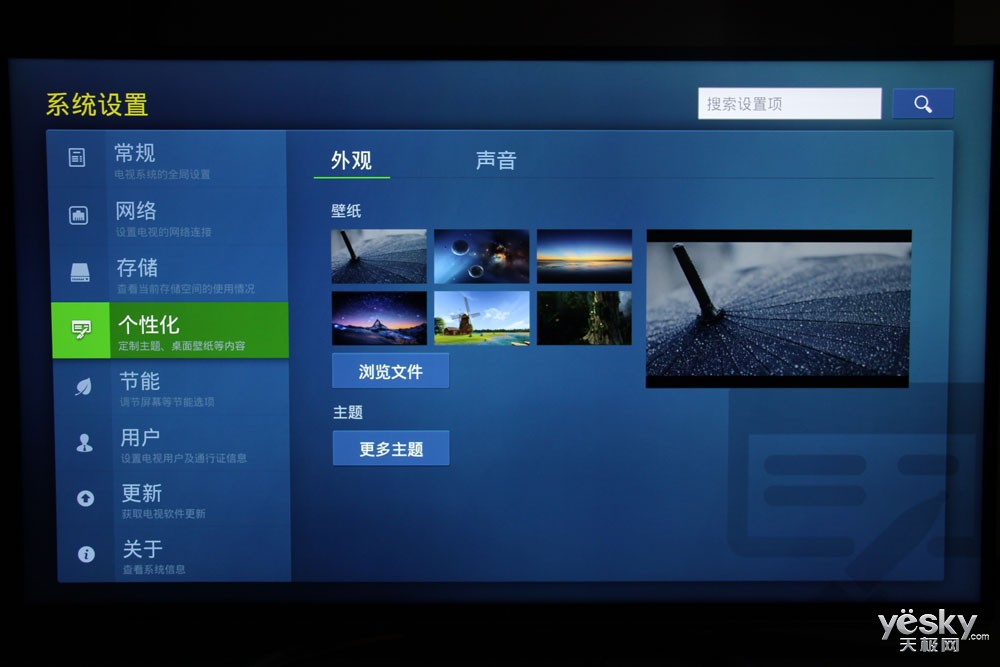Click the magnifier search button
Viewport: 1000px width, 667px height.
click(x=922, y=104)
